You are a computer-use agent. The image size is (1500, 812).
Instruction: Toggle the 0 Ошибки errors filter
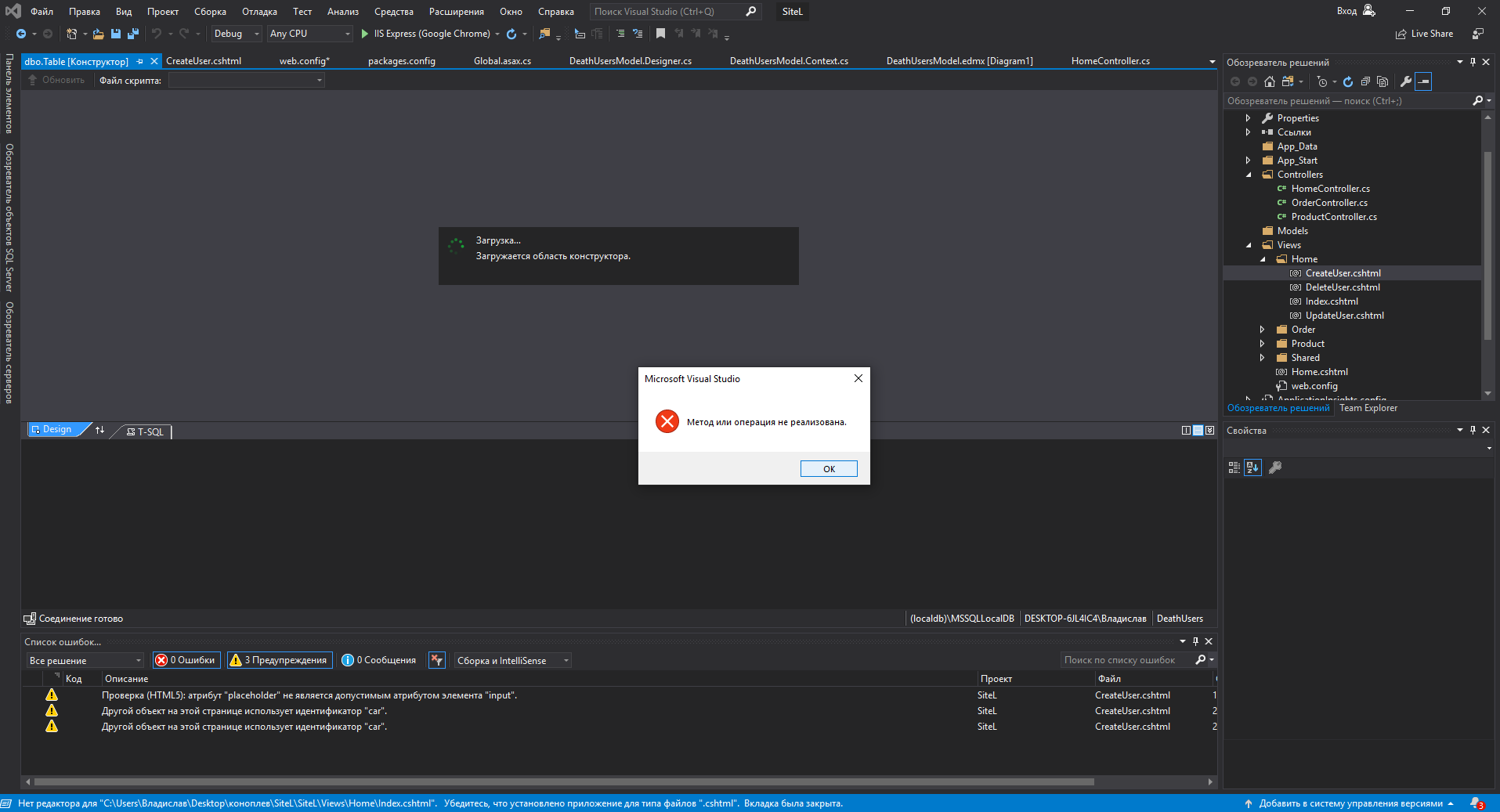186,660
